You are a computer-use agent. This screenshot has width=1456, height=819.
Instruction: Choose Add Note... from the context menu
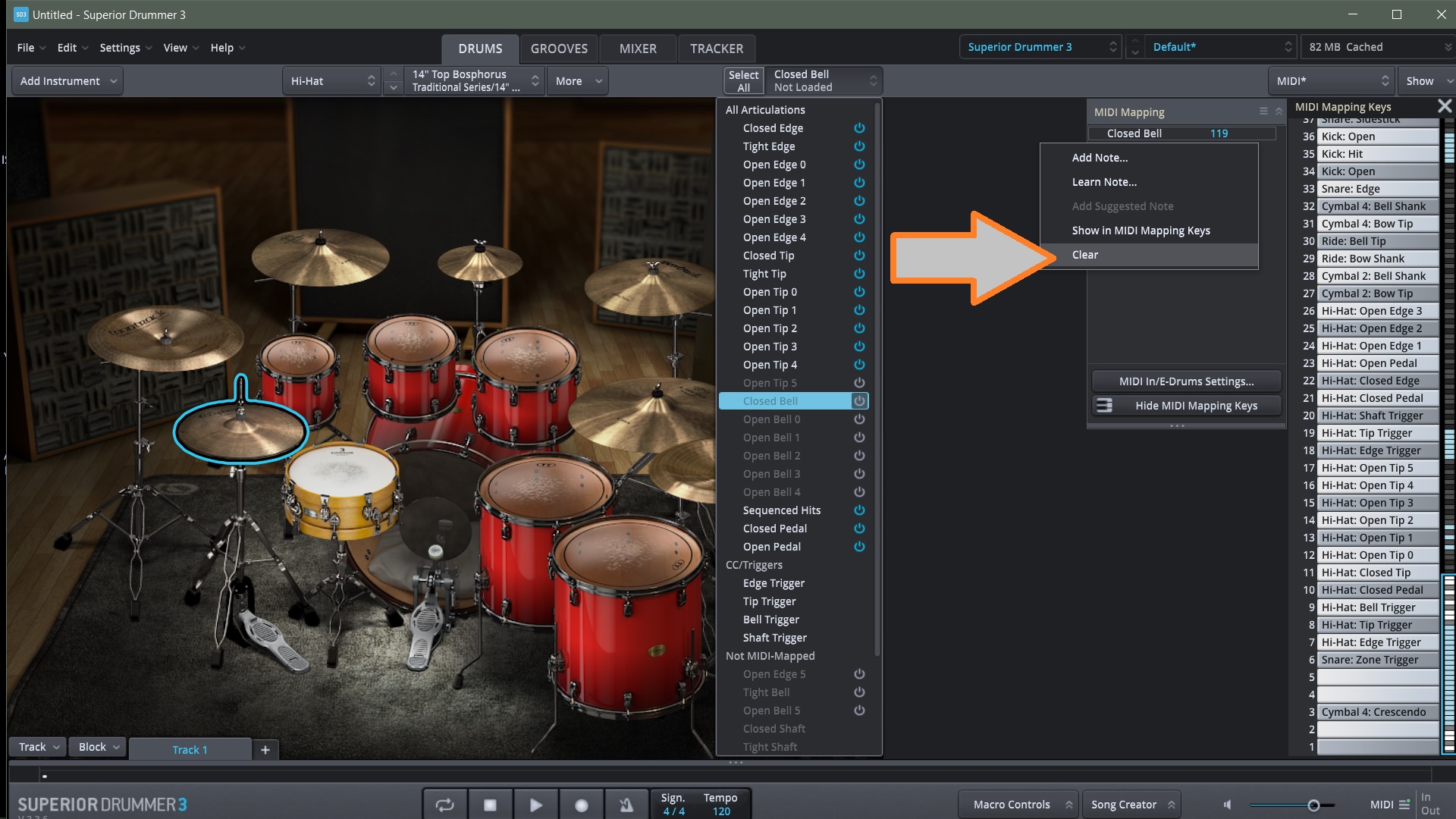(x=1149, y=158)
